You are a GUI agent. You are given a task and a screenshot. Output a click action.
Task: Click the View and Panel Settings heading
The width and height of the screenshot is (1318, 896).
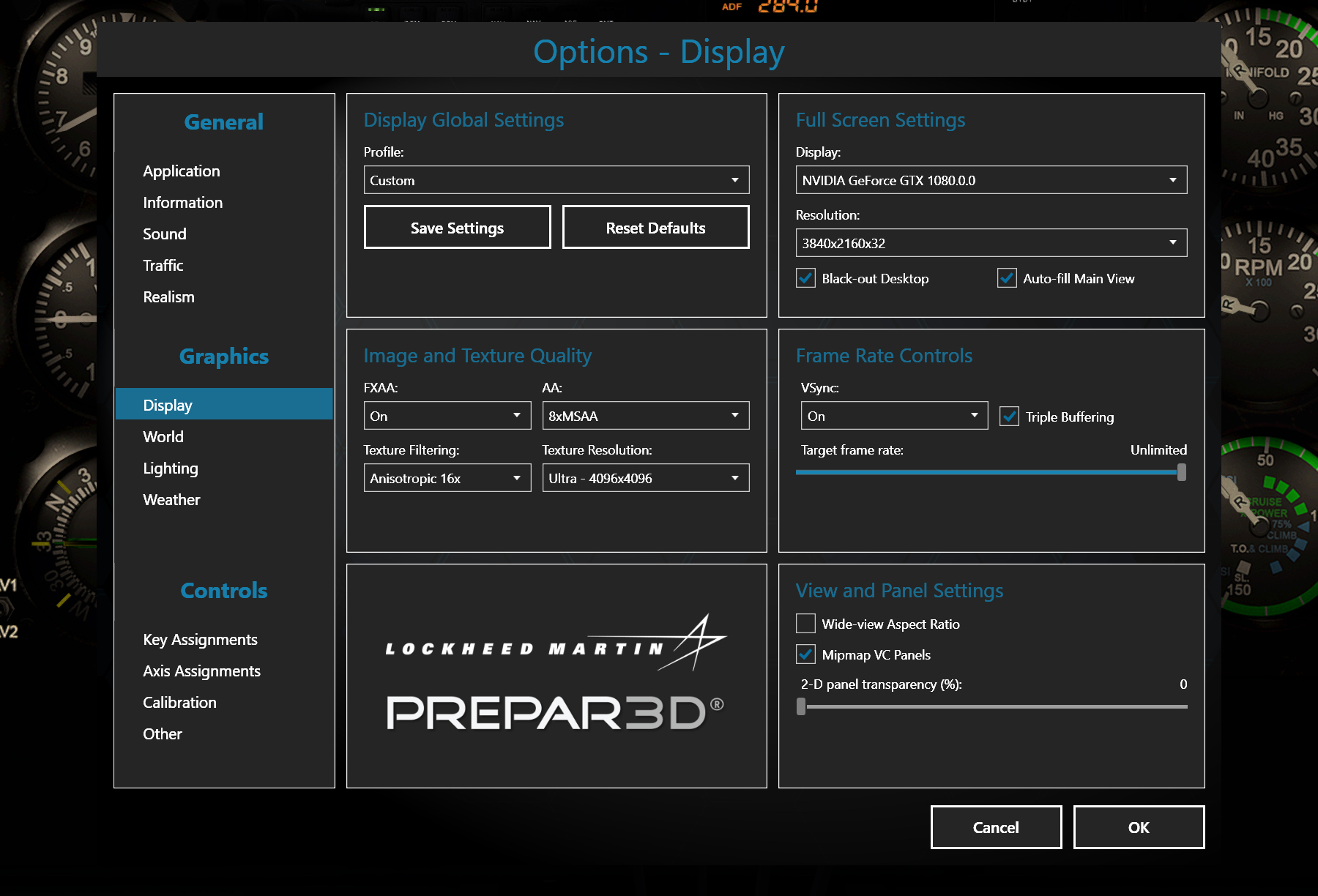tap(899, 591)
